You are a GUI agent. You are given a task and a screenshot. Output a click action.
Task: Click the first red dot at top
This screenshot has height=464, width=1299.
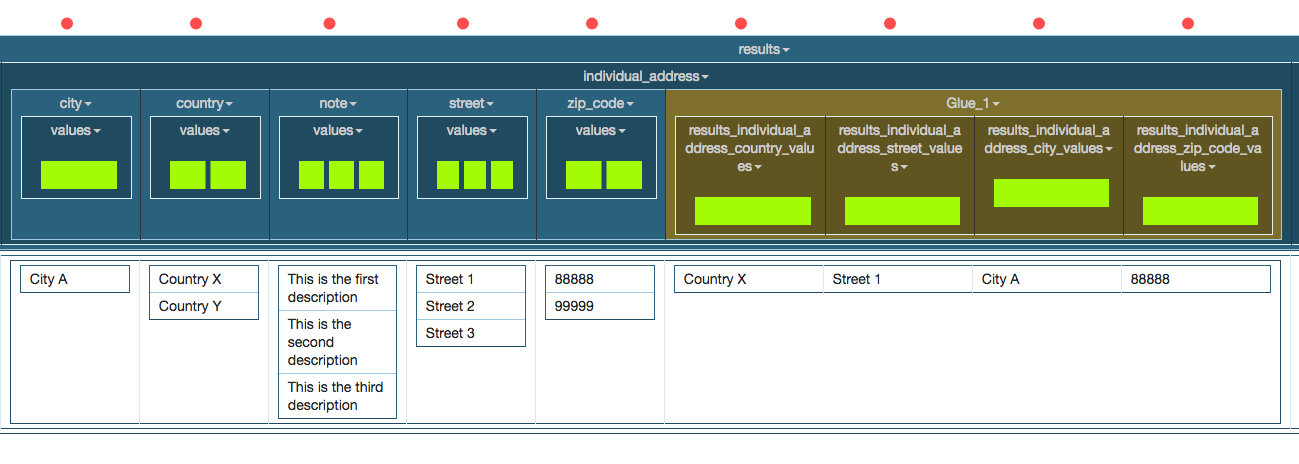pos(67,23)
